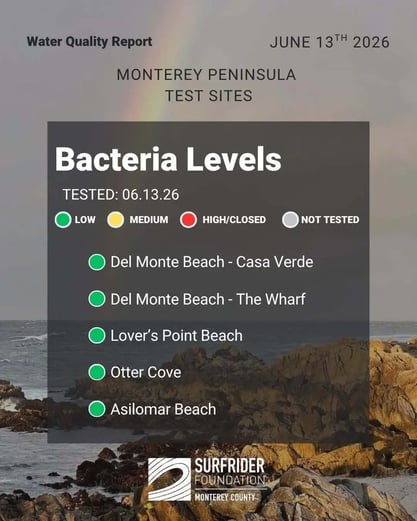The height and width of the screenshot is (521, 417).
Task: Click the JUNE 13TH 2026 date text
Action: [x=330, y=42]
